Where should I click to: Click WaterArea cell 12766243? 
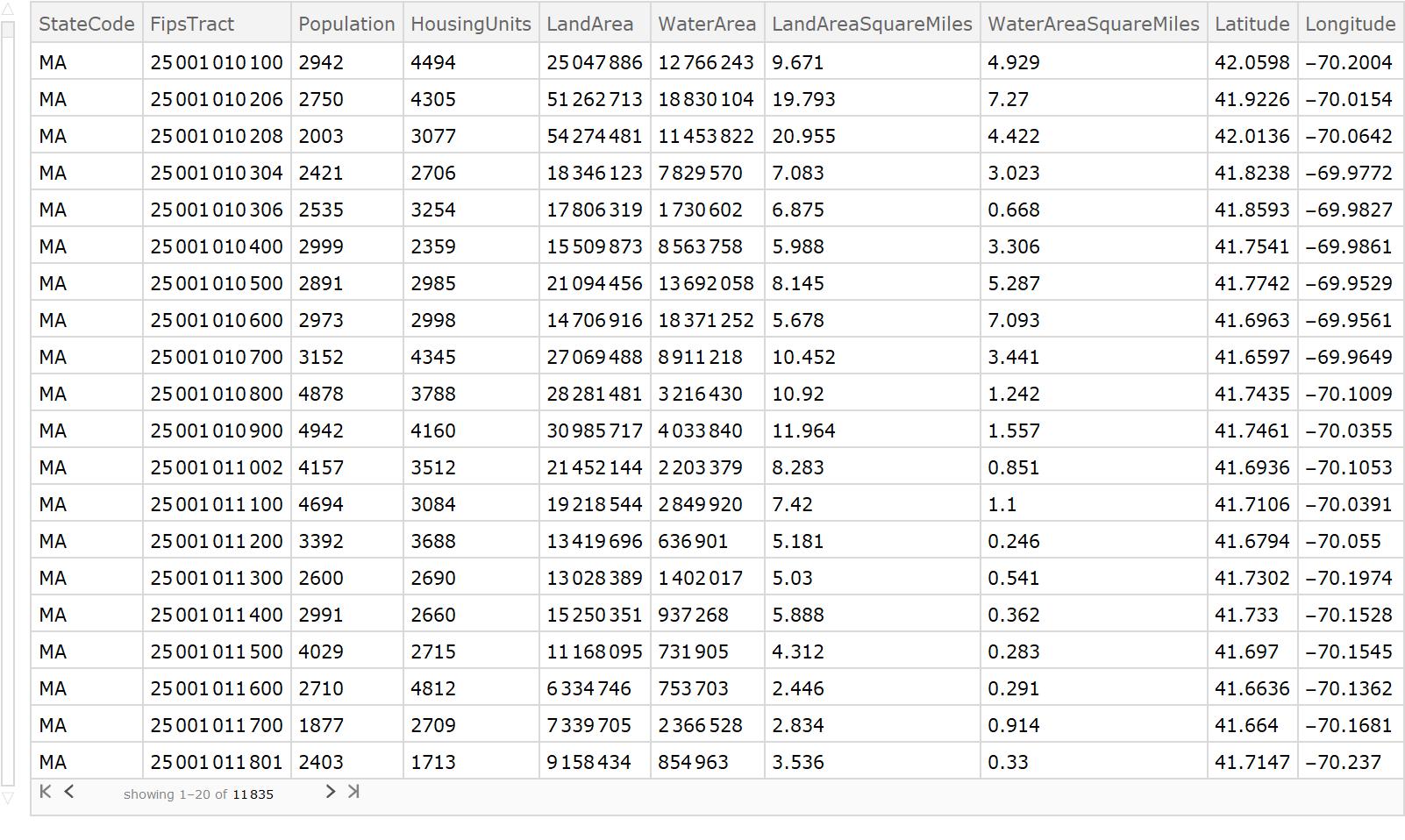point(707,62)
